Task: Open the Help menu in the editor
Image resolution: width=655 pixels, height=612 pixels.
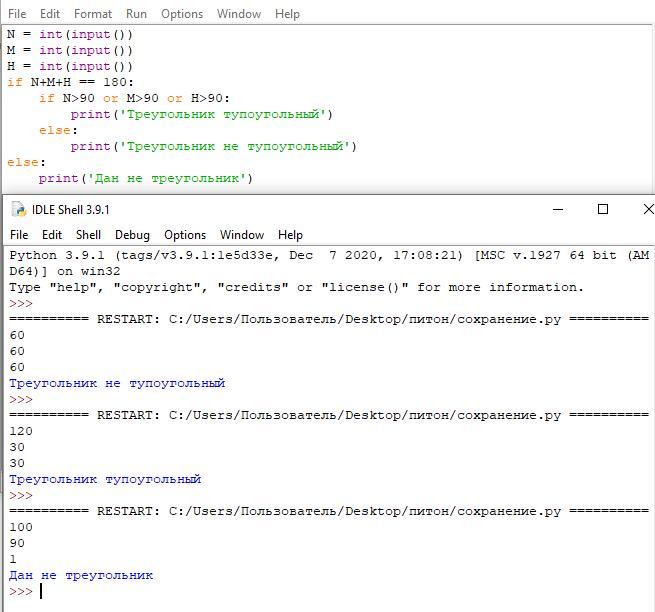Action: [x=287, y=14]
